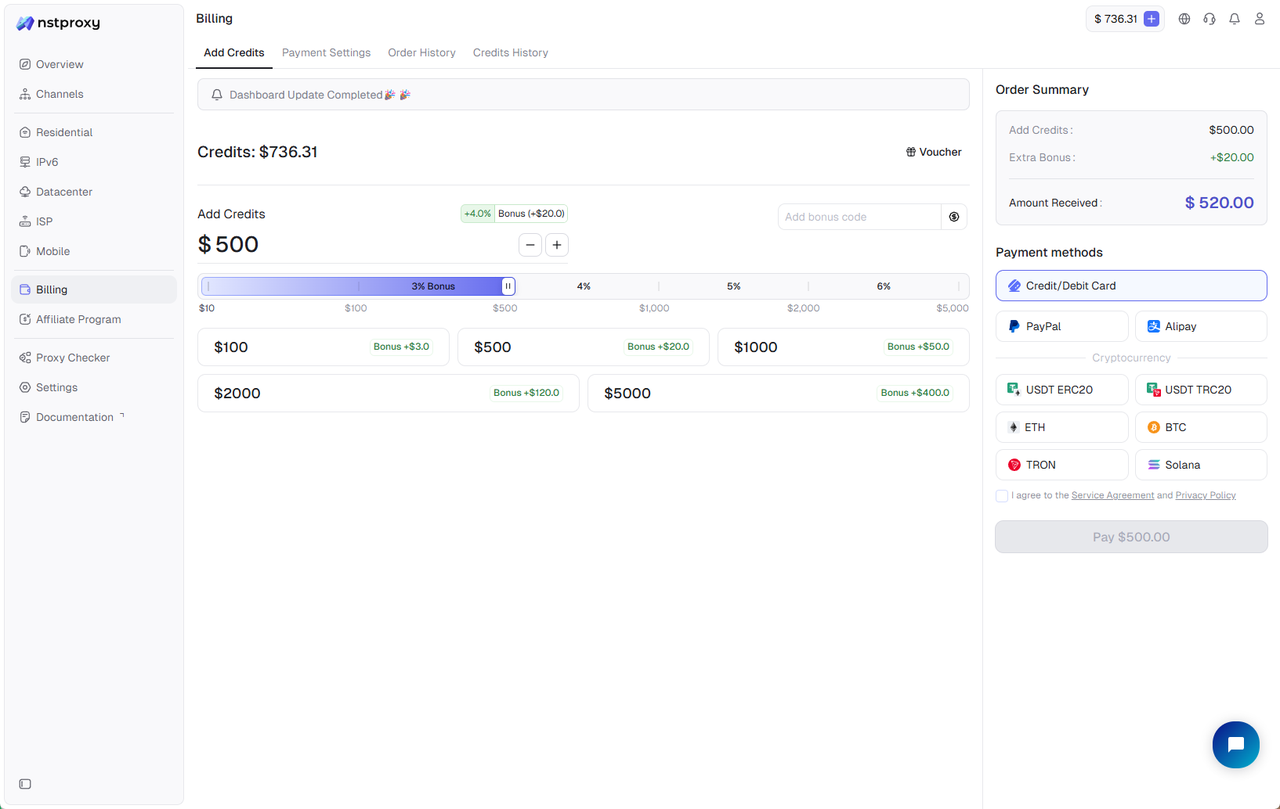Open the notifications bell icon
Image resolution: width=1280 pixels, height=809 pixels.
click(x=1234, y=19)
